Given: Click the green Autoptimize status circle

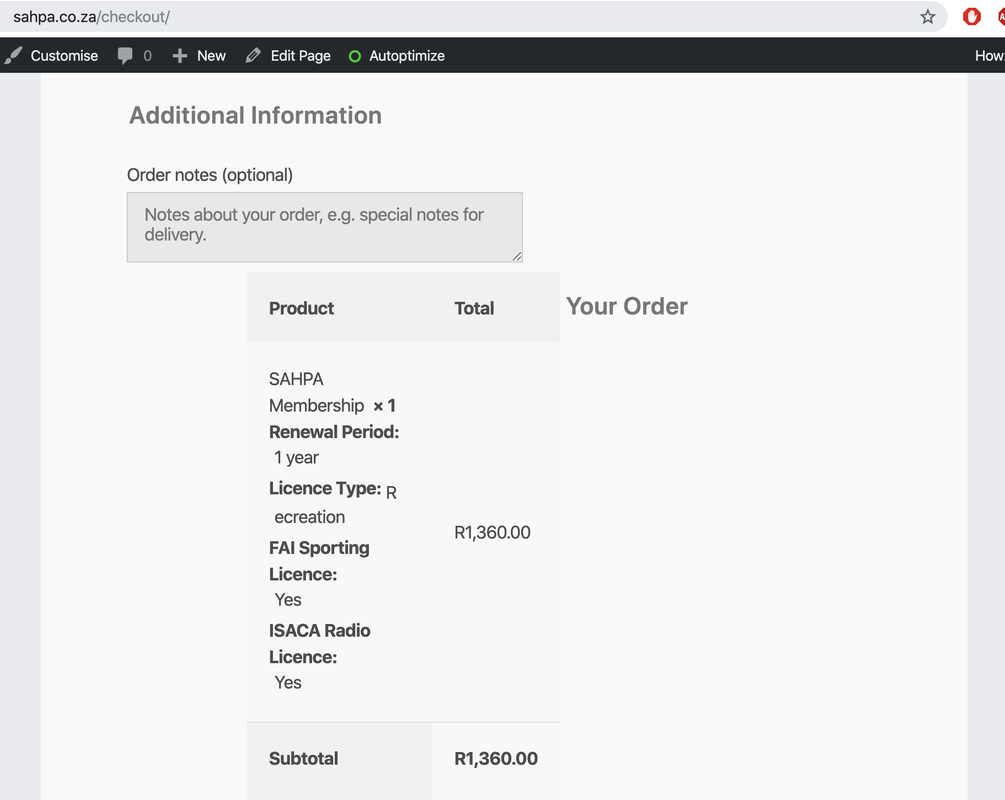Looking at the screenshot, I should pyautogui.click(x=354, y=56).
